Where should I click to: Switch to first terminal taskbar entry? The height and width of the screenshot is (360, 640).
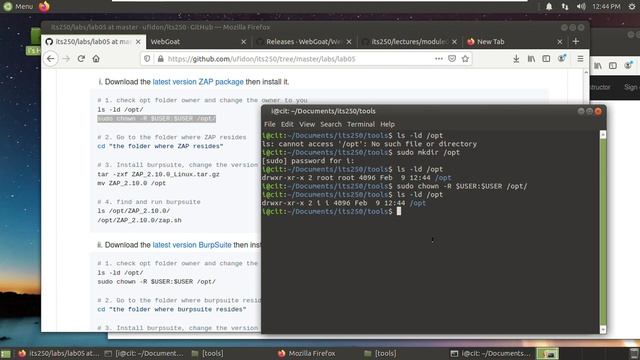[144, 353]
